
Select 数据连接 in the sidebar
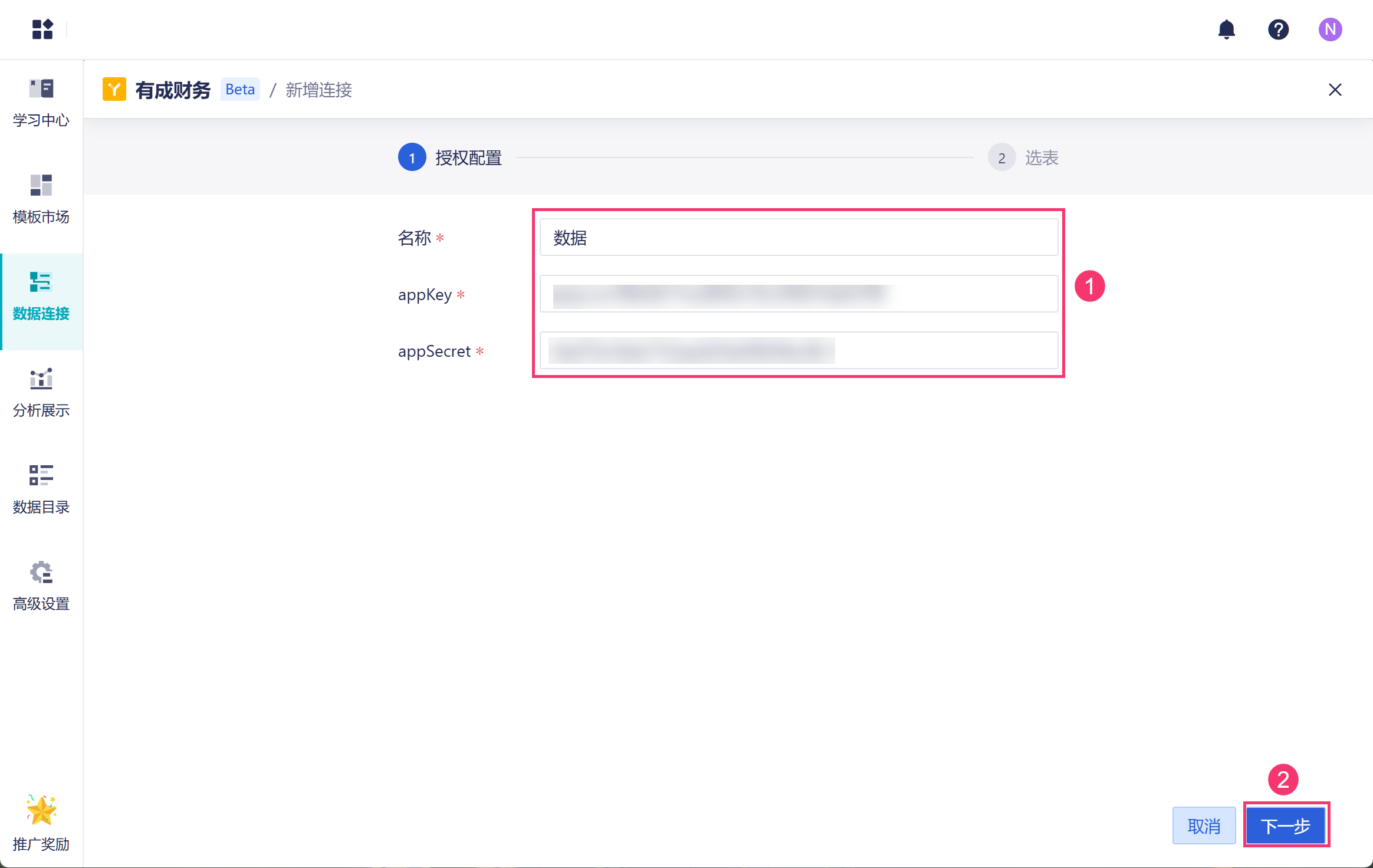41,296
